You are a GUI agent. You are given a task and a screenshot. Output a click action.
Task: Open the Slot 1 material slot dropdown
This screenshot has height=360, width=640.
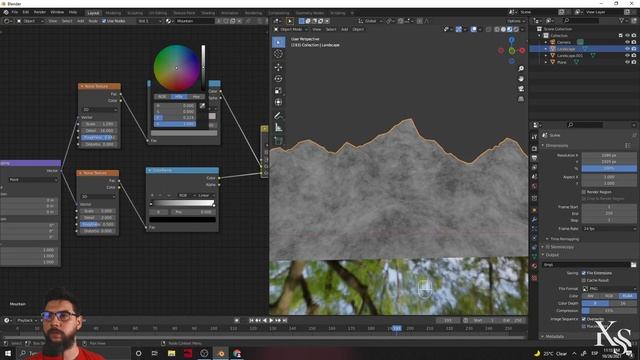(x=149, y=21)
